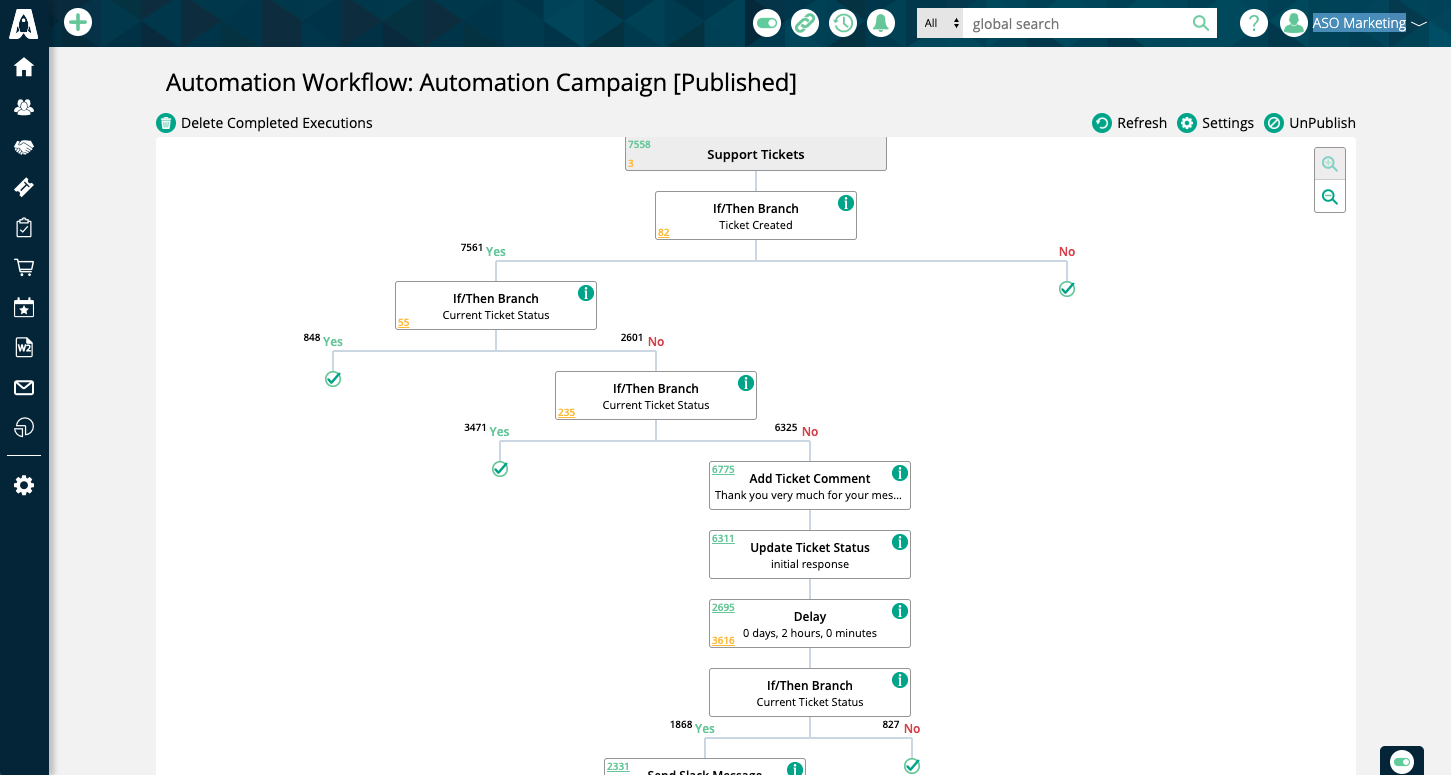Open the app logo home
Viewport: 1451px width, 775px height.
click(x=24, y=22)
